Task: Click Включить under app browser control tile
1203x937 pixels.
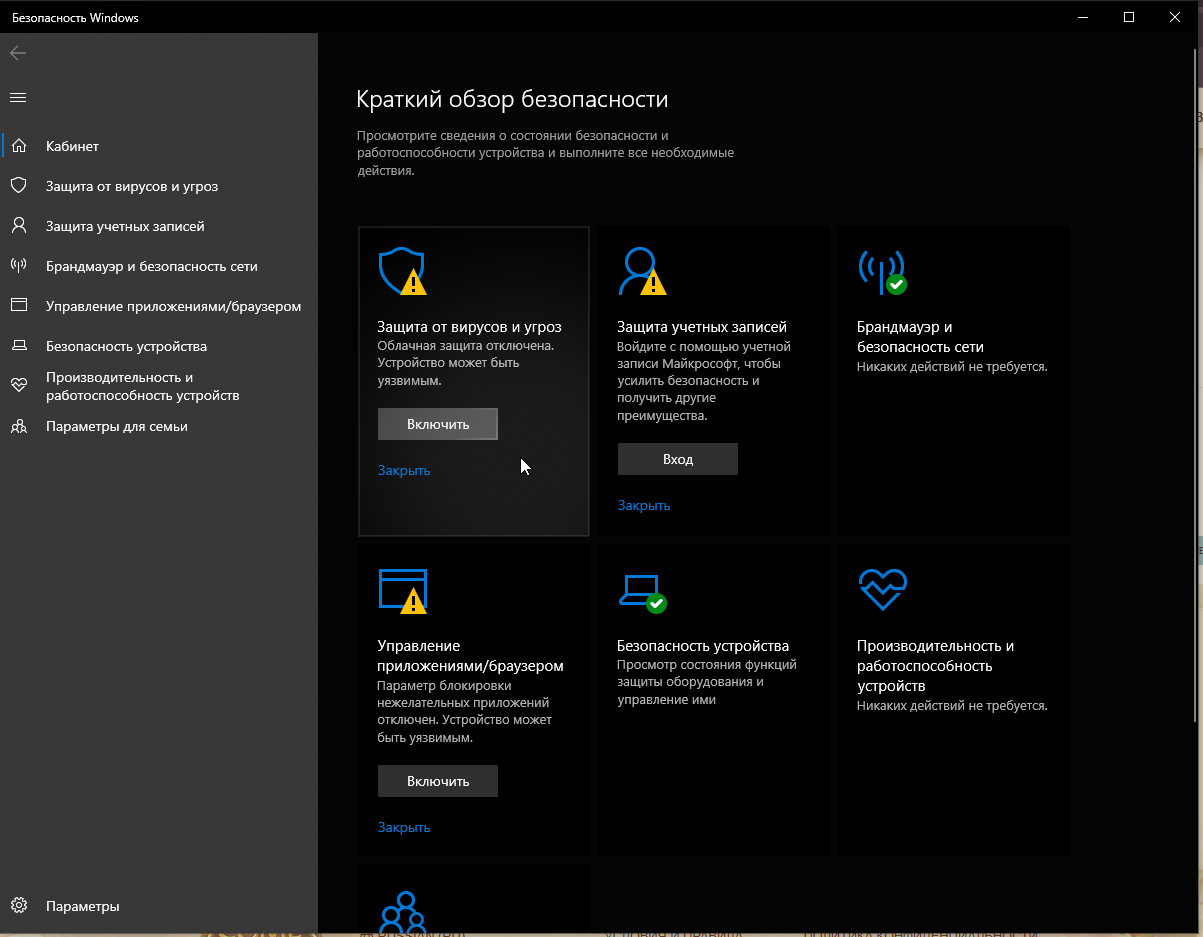Action: [x=438, y=781]
